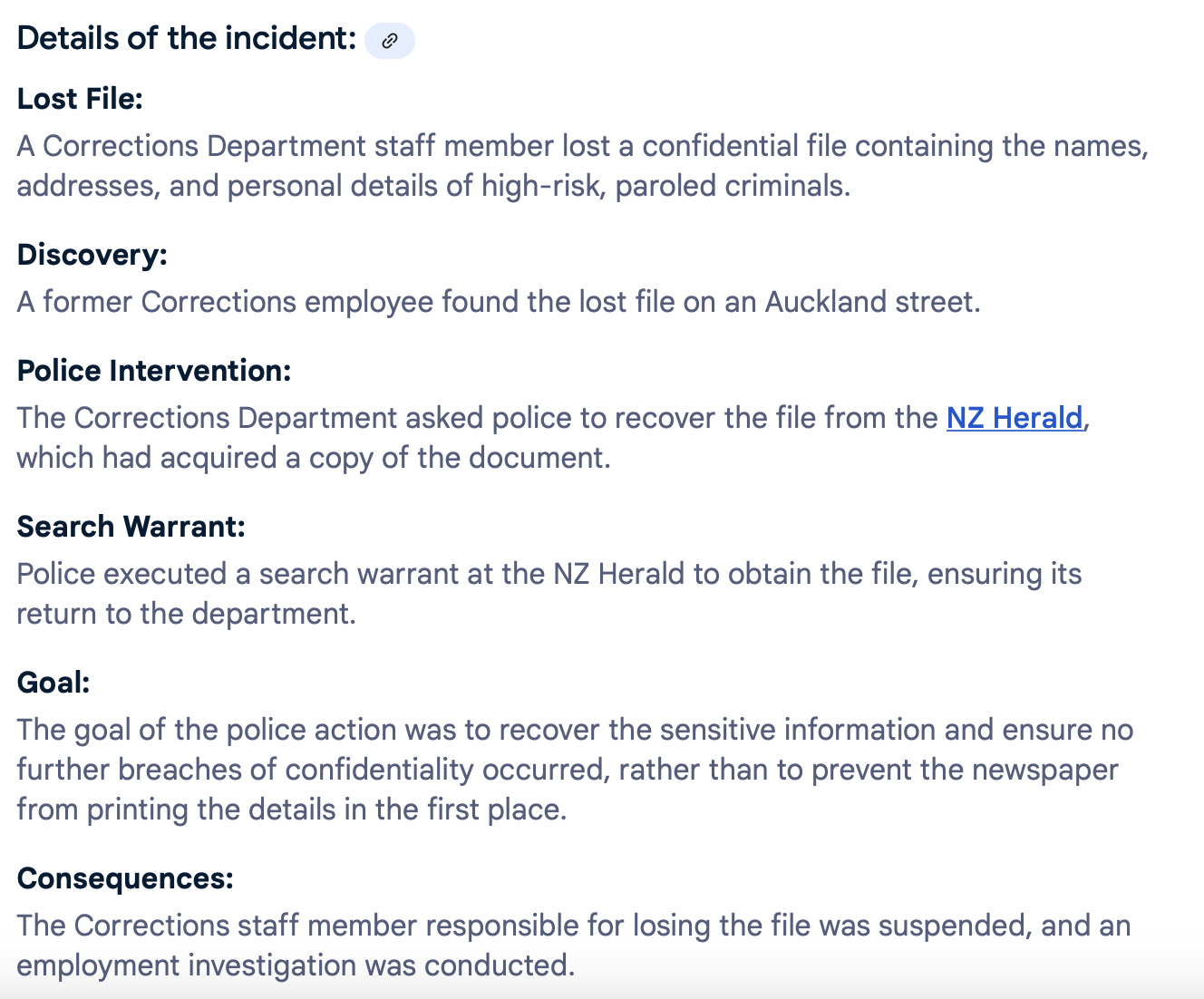Click the chain link icon beside the heading
Screen dimensions: 1204x999
click(x=390, y=41)
